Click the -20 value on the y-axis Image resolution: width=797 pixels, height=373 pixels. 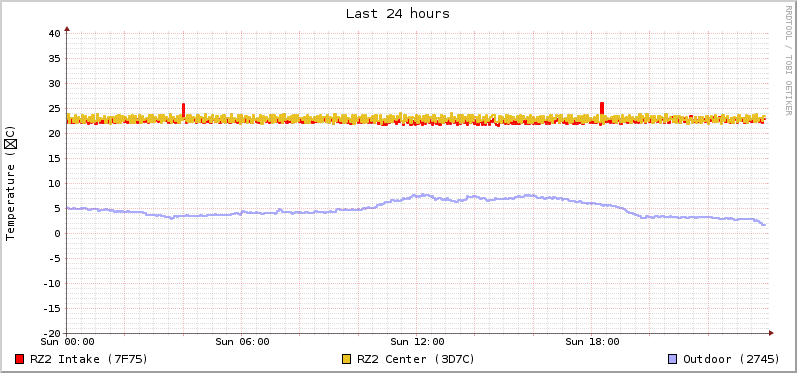point(51,333)
